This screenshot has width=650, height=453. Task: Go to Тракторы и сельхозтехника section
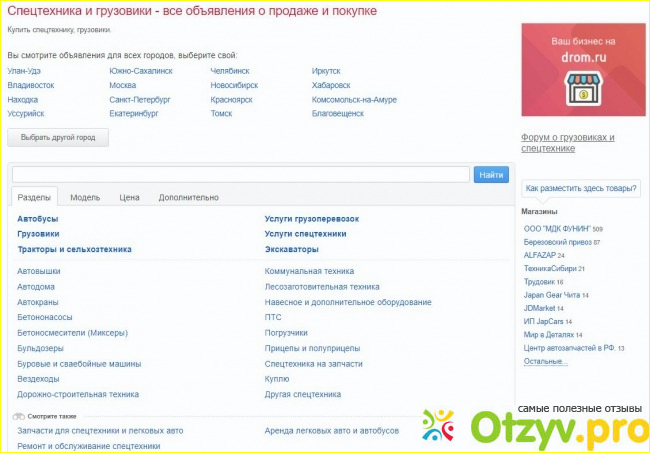74,249
